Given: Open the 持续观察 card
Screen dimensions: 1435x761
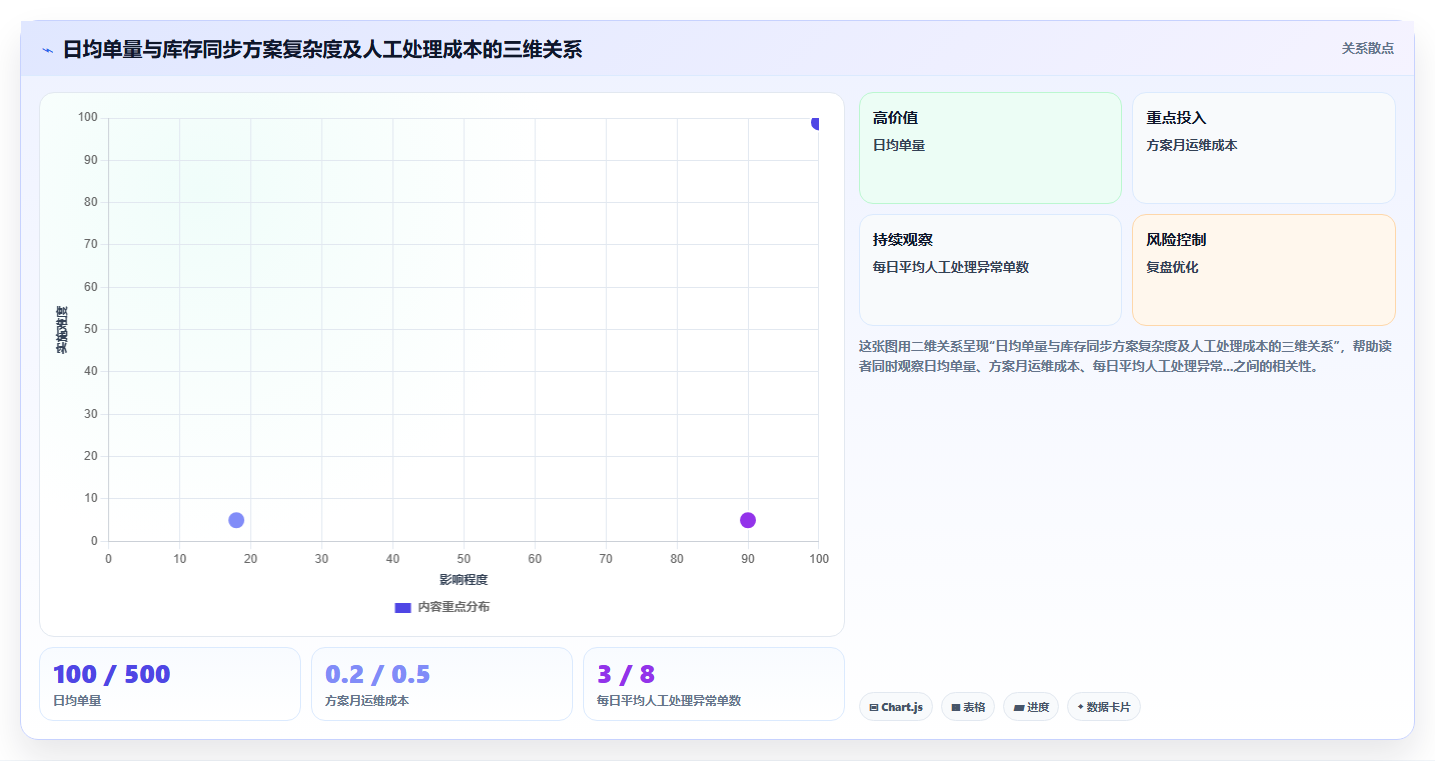Looking at the screenshot, I should pos(990,270).
